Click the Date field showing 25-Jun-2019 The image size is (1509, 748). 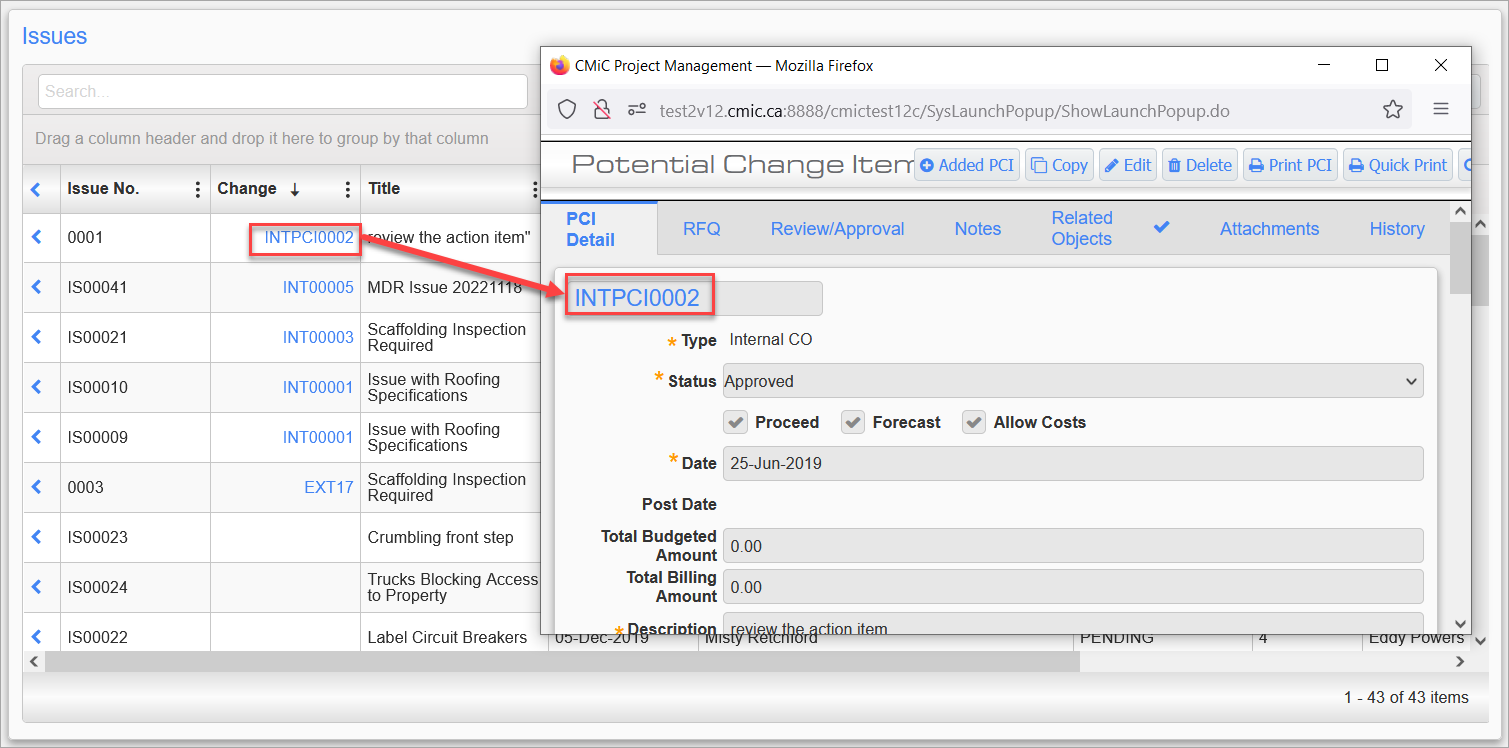[x=1073, y=463]
